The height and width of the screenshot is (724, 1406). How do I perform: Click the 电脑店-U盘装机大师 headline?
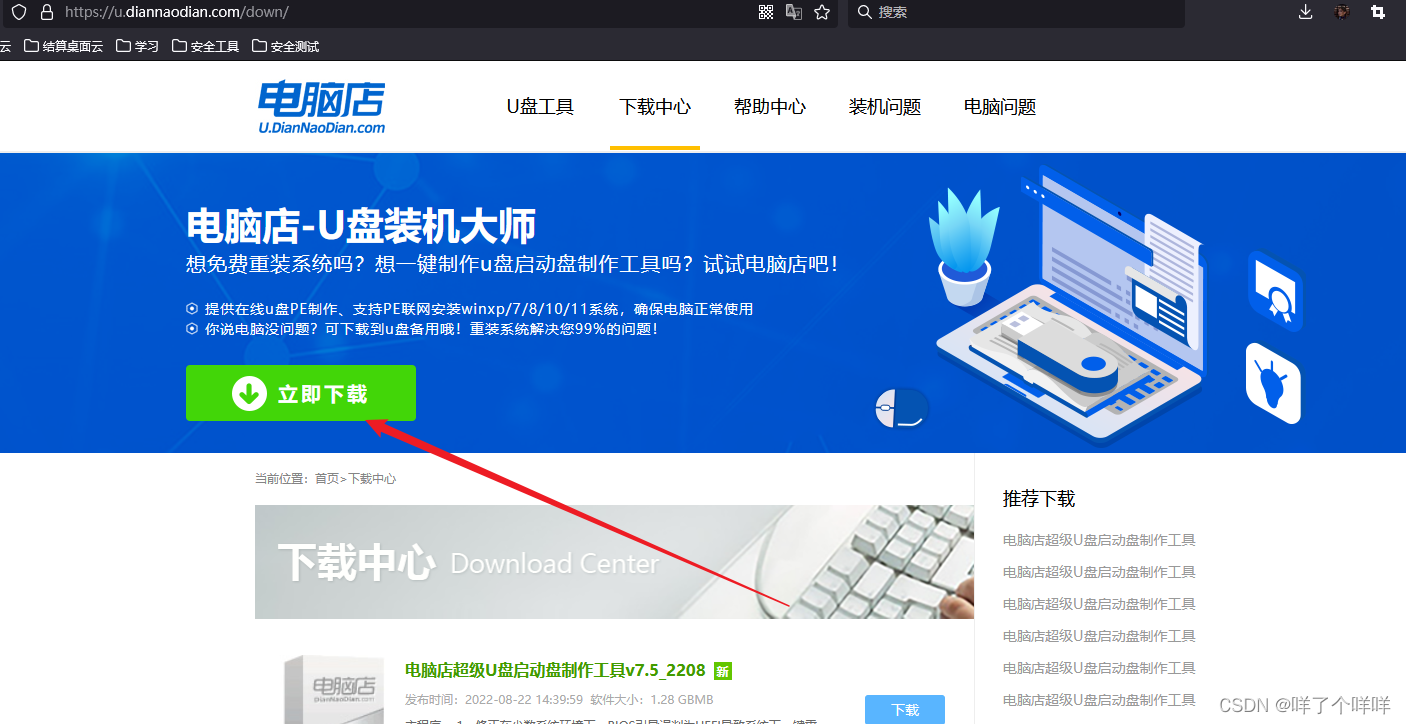click(361, 226)
